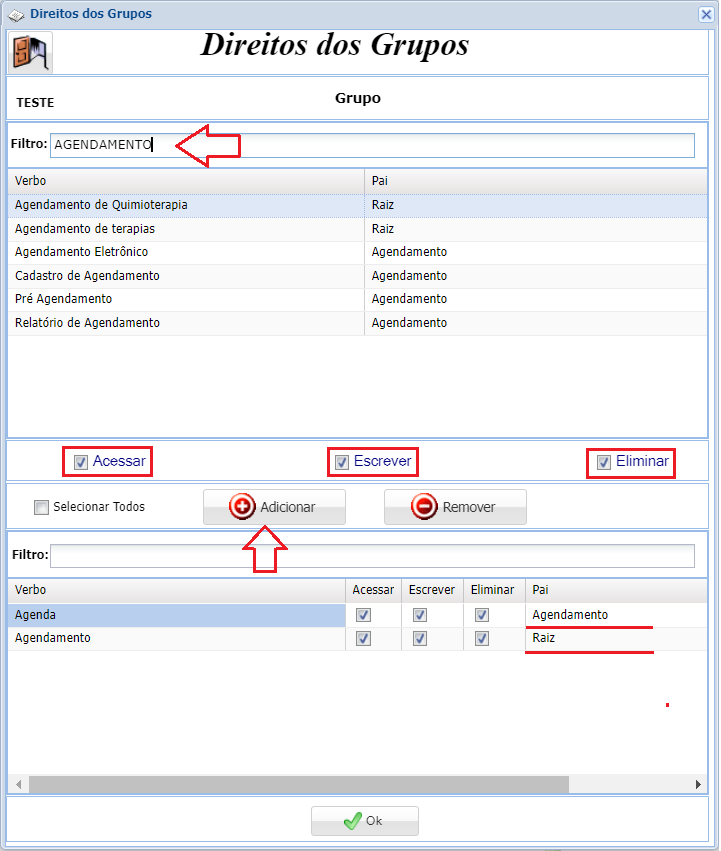The image size is (721, 851).
Task: Click the Raiz cell of Agendamento de terapias
Action: click(536, 229)
